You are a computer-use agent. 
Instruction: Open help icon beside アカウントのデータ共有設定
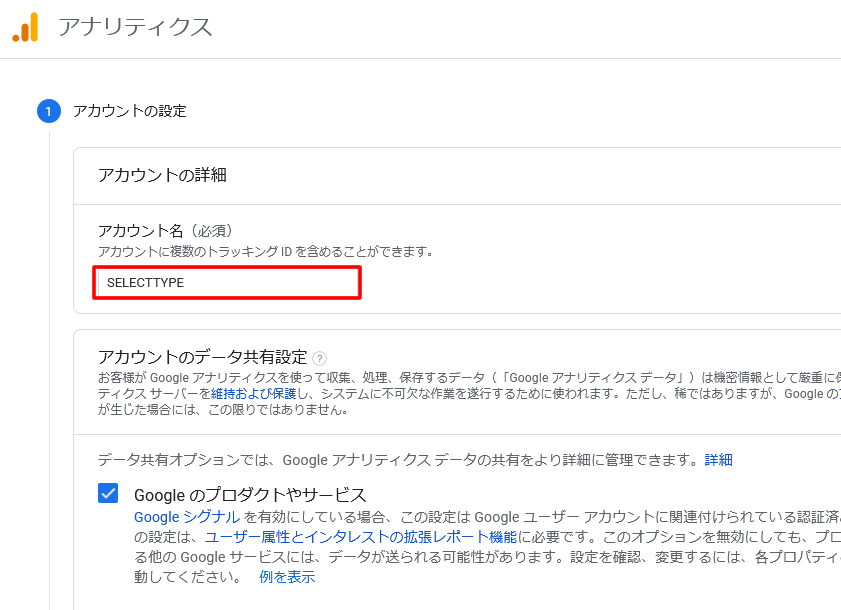pyautogui.click(x=319, y=358)
